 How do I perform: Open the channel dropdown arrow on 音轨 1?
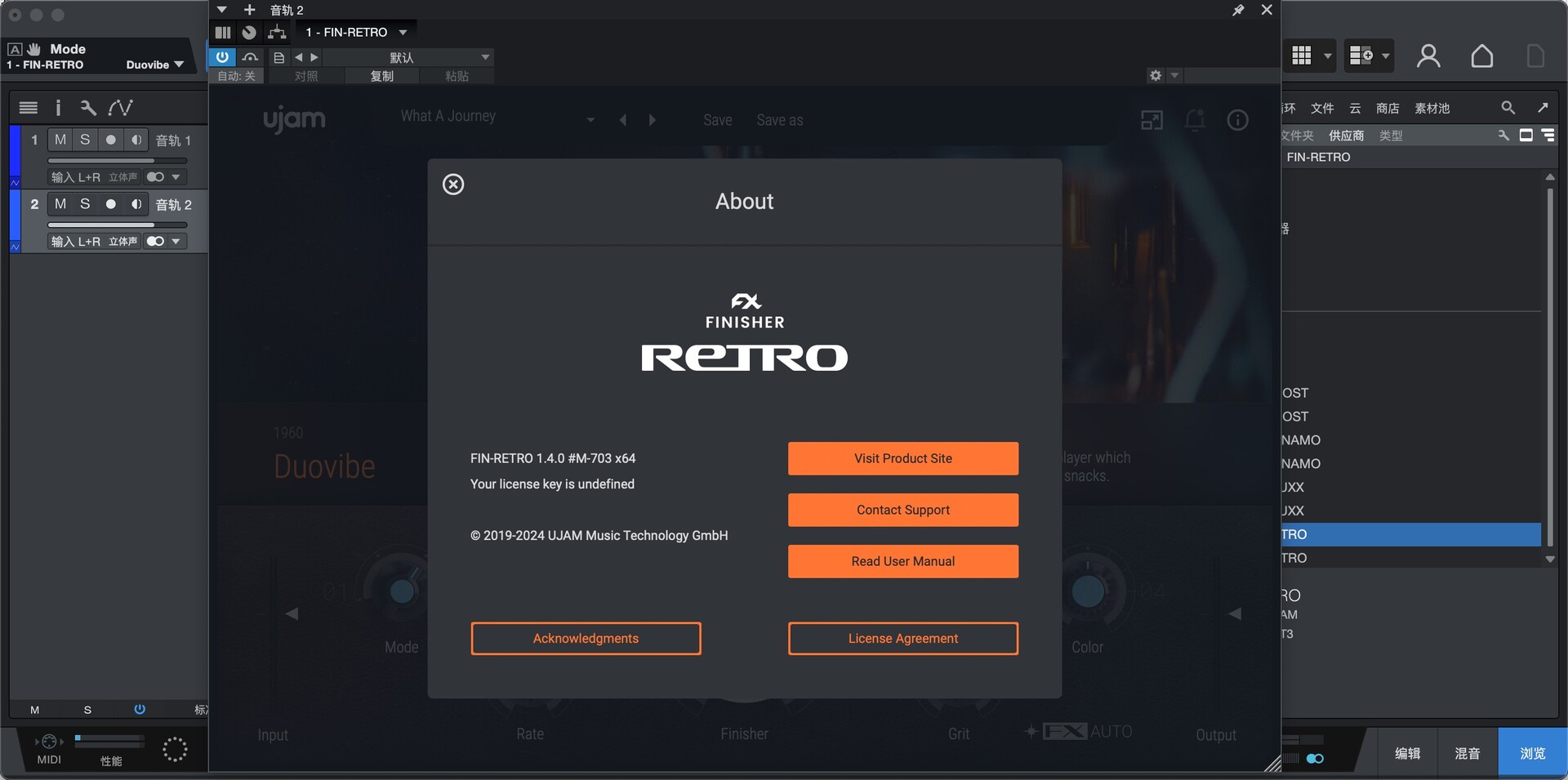[176, 177]
